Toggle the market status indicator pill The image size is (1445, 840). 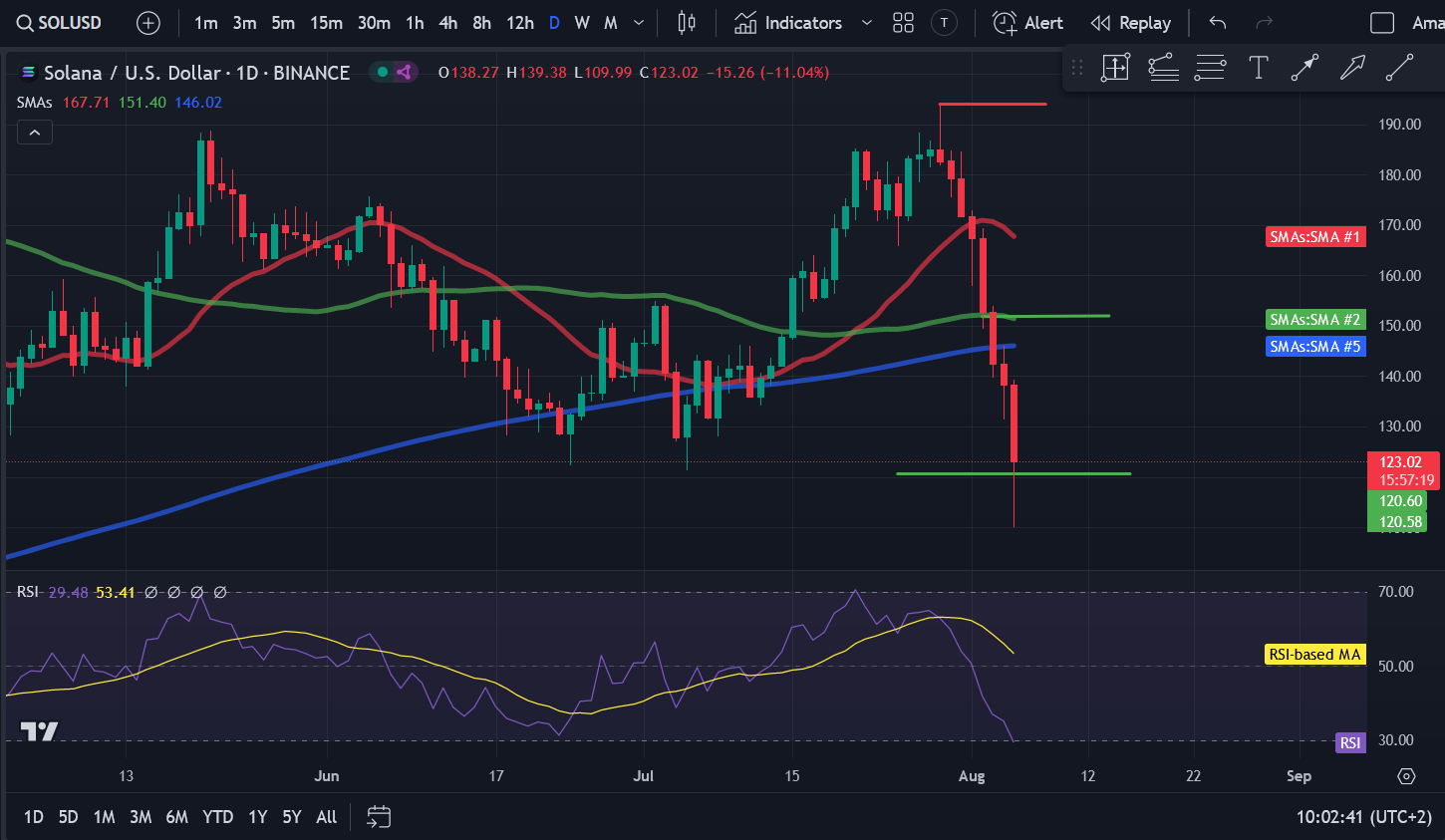click(x=393, y=72)
